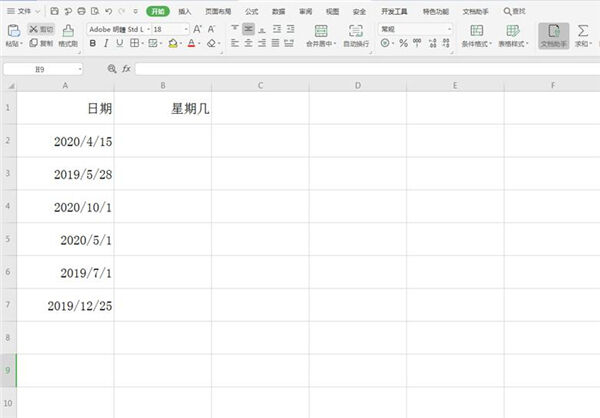Align text left

tap(235, 43)
